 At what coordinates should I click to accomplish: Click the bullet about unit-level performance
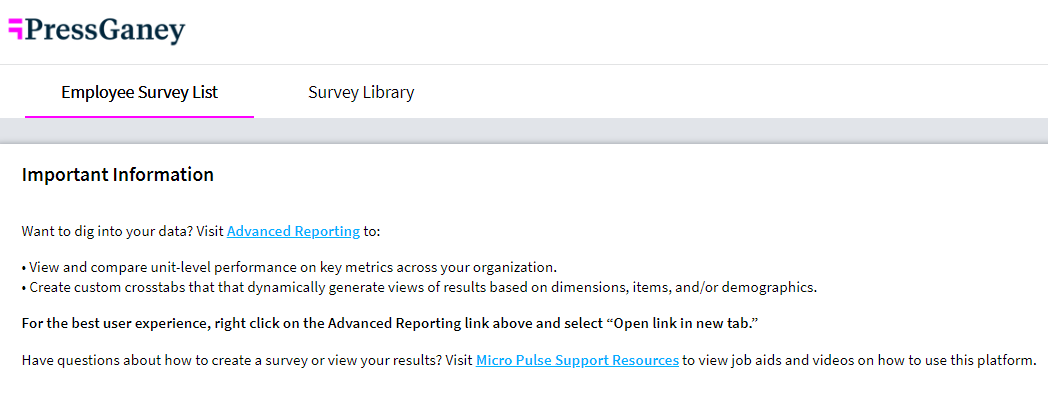(x=289, y=267)
